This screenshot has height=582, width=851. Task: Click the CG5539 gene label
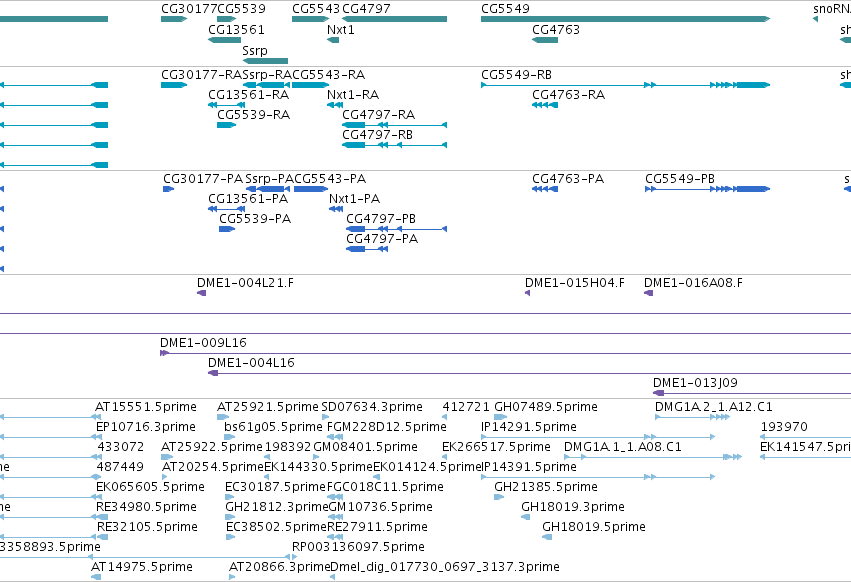(x=242, y=9)
